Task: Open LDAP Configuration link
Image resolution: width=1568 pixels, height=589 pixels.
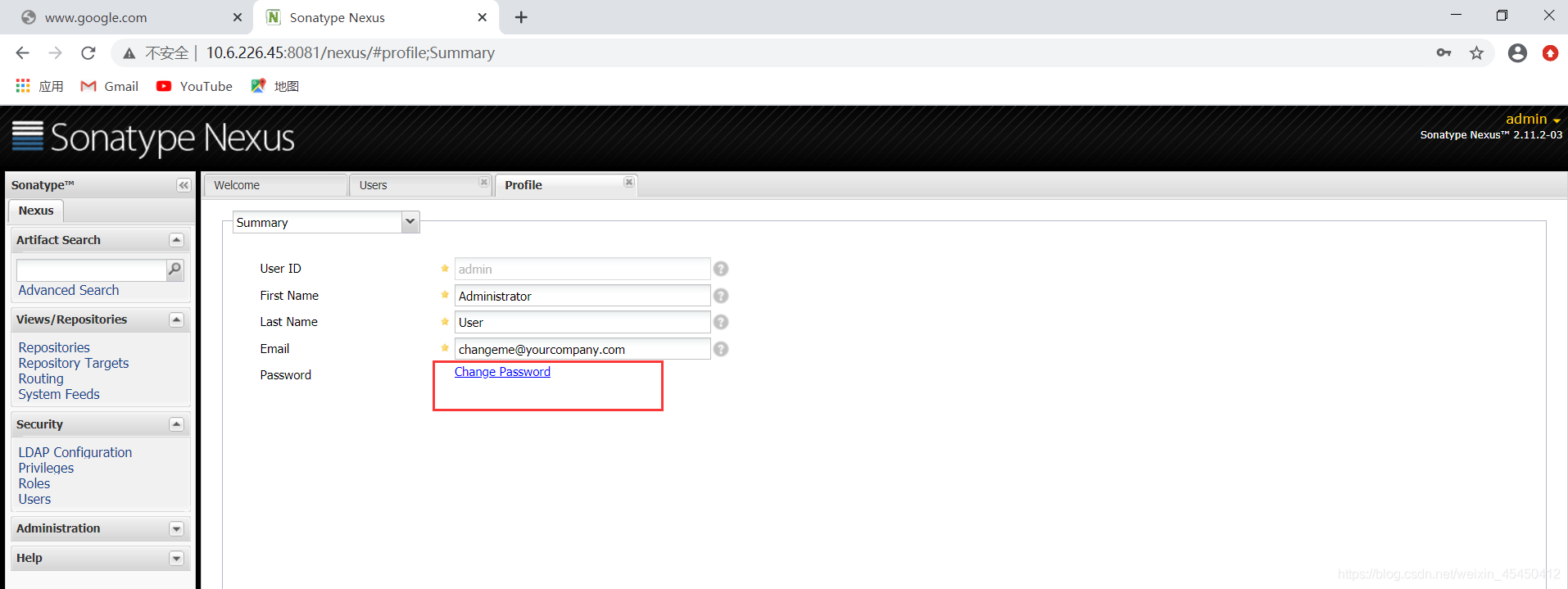Action: tap(75, 452)
